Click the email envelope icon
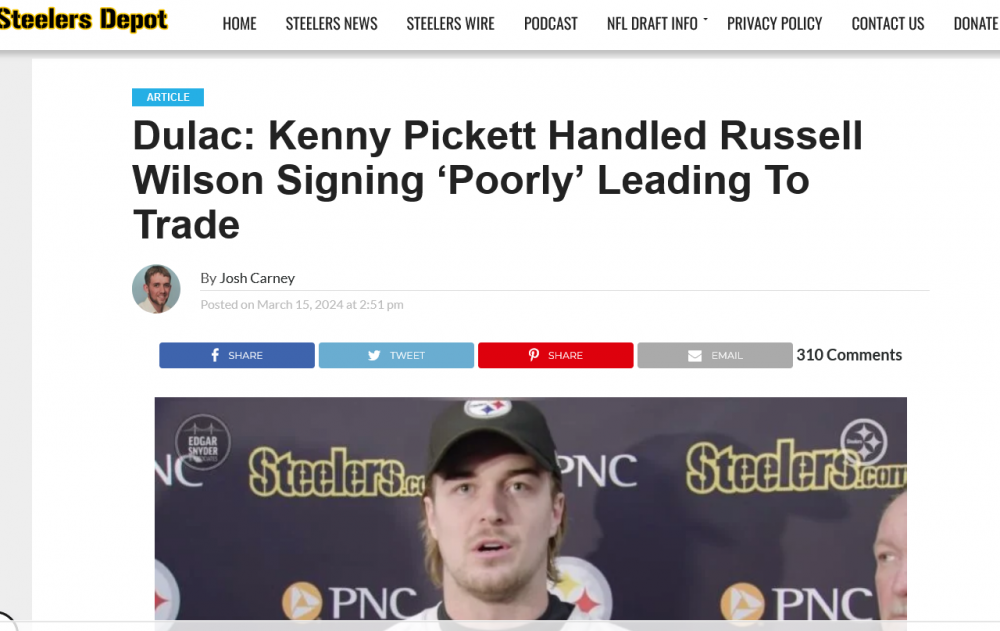 pos(694,355)
